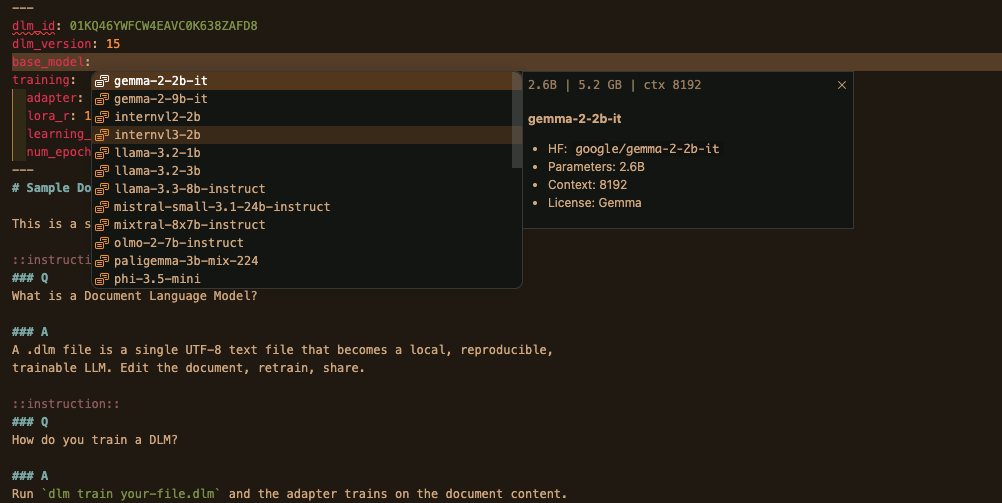Click the icon beside internvl2-2b suggestion

click(x=102, y=117)
